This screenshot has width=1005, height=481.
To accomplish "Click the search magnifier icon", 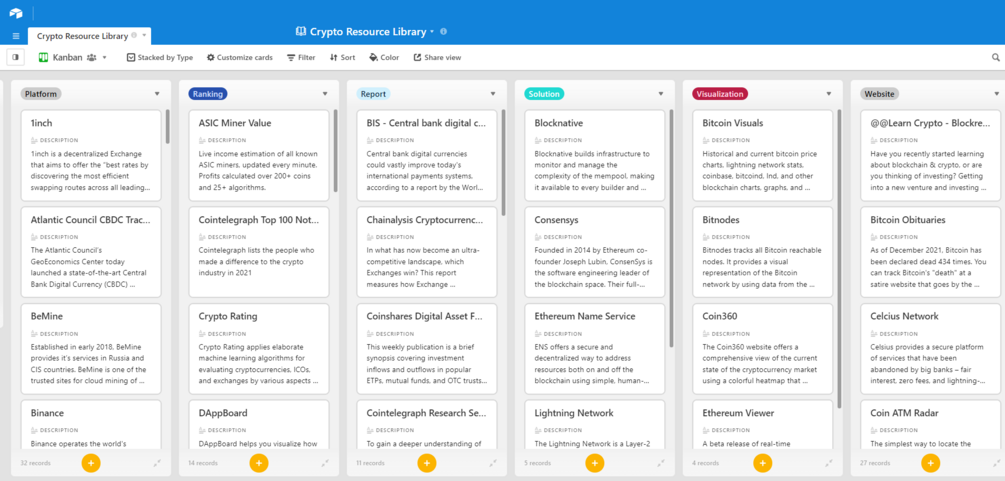I will 996,57.
